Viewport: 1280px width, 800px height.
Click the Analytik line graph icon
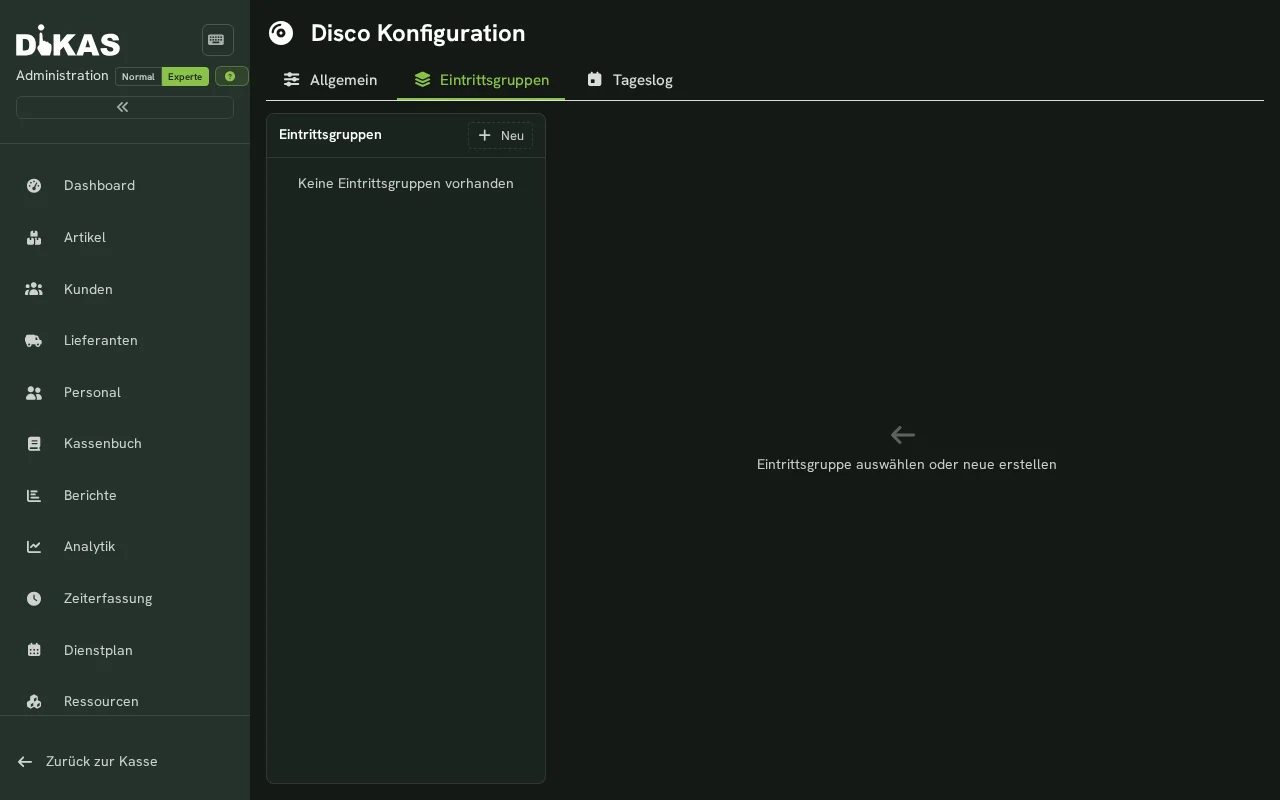pyautogui.click(x=34, y=546)
